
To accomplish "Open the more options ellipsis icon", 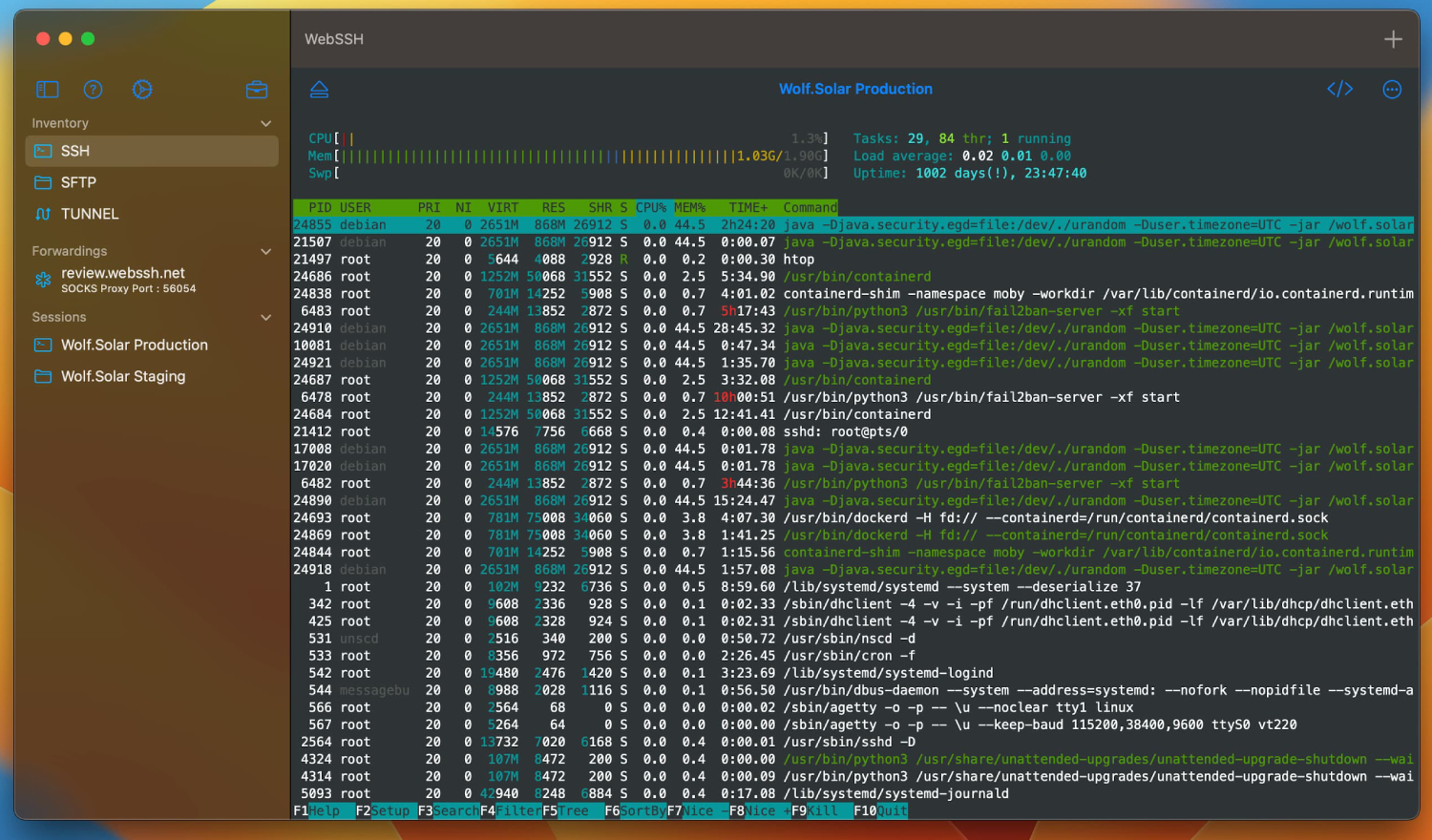I will [1392, 90].
